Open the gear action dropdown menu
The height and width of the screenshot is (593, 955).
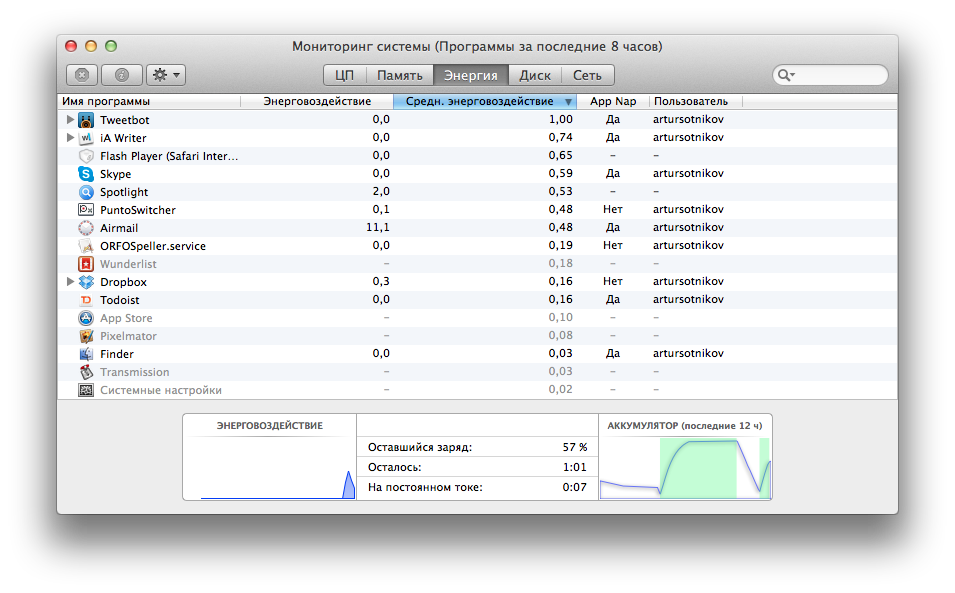point(165,75)
